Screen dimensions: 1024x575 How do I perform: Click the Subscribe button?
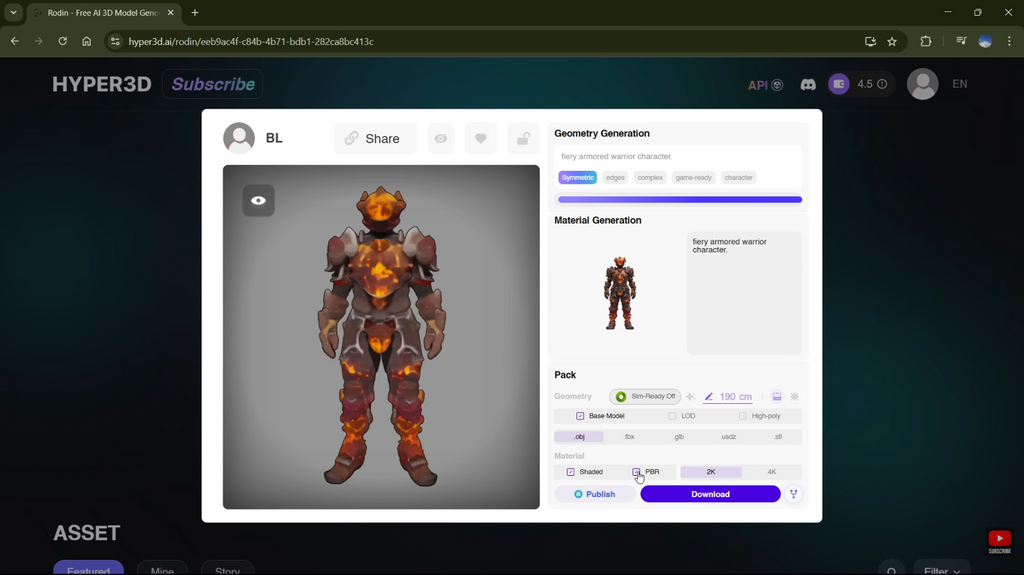213,84
